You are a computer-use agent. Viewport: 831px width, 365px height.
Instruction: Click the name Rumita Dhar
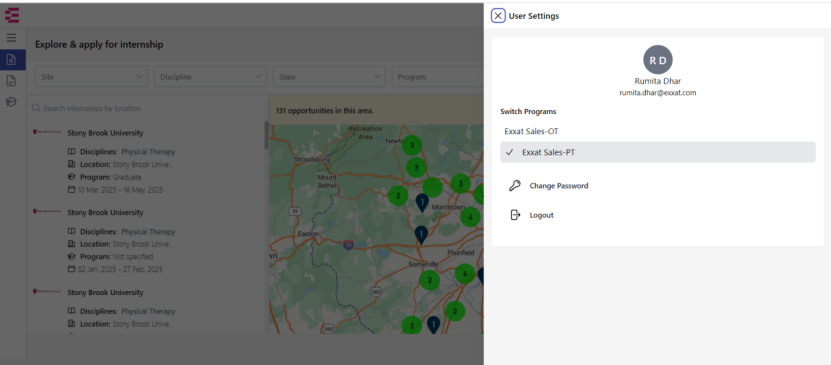tap(658, 81)
